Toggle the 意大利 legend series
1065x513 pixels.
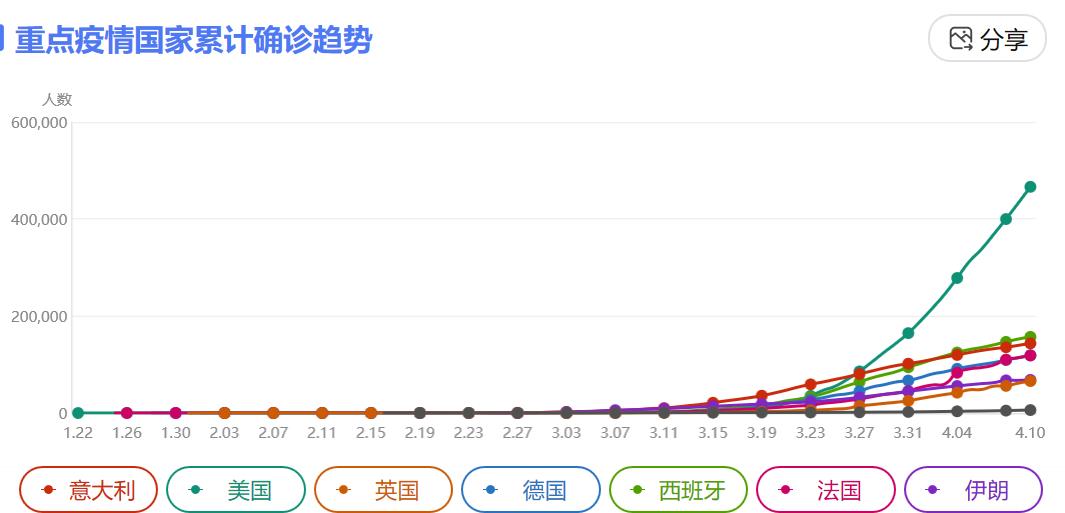(88, 490)
